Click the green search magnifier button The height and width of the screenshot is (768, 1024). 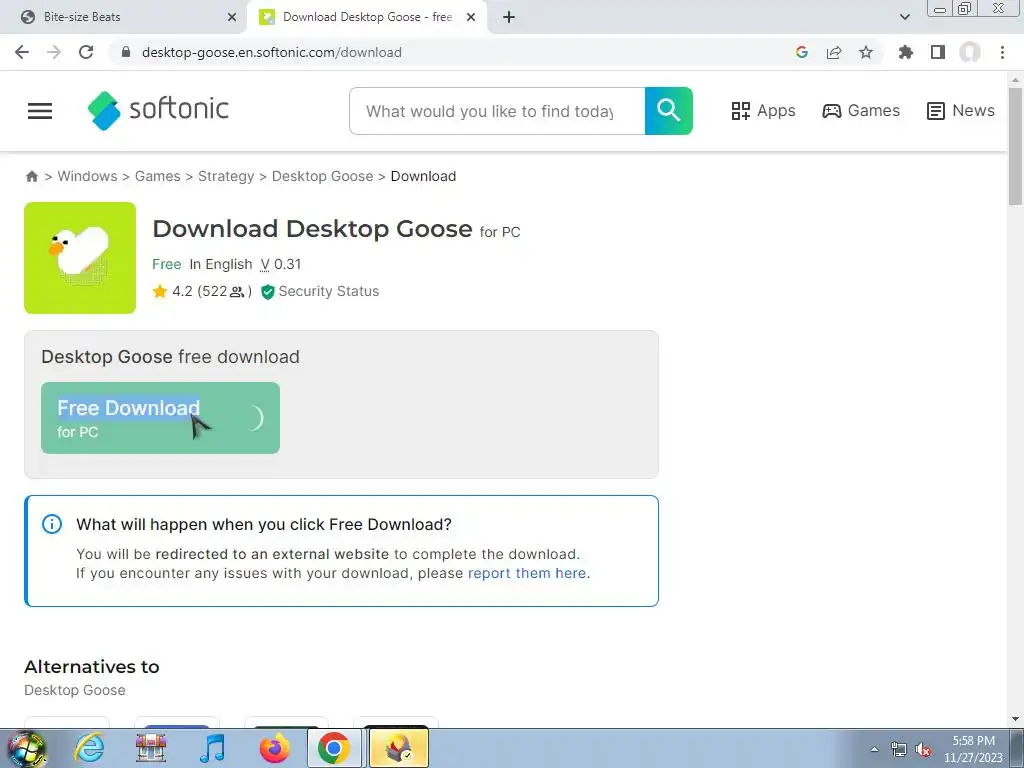[669, 110]
